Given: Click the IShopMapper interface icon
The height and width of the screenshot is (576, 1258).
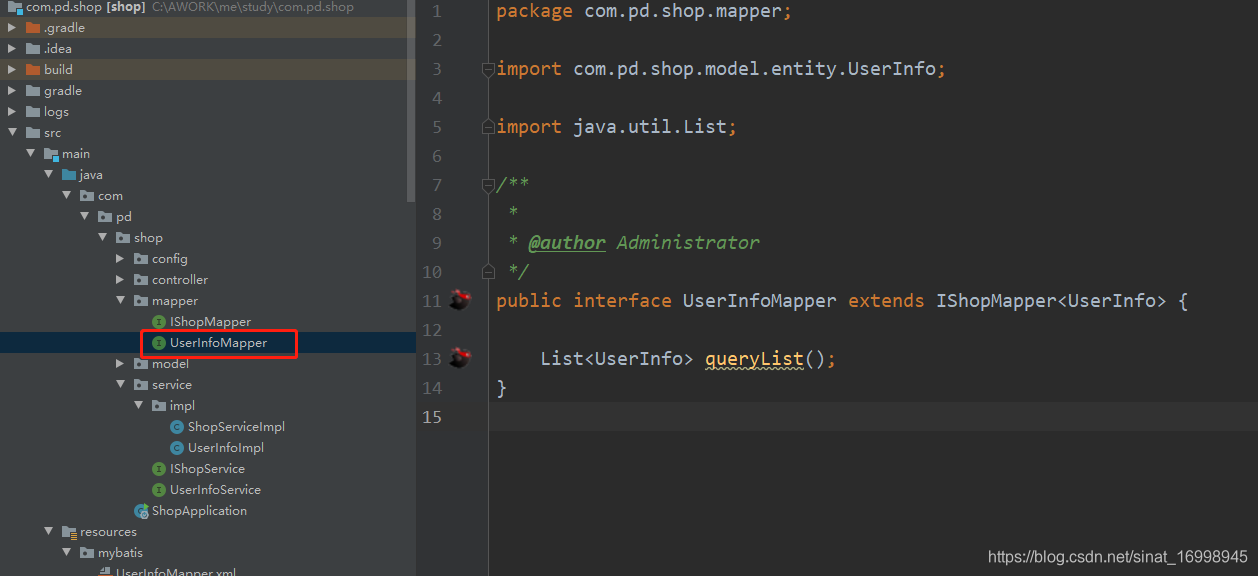Looking at the screenshot, I should [x=159, y=321].
